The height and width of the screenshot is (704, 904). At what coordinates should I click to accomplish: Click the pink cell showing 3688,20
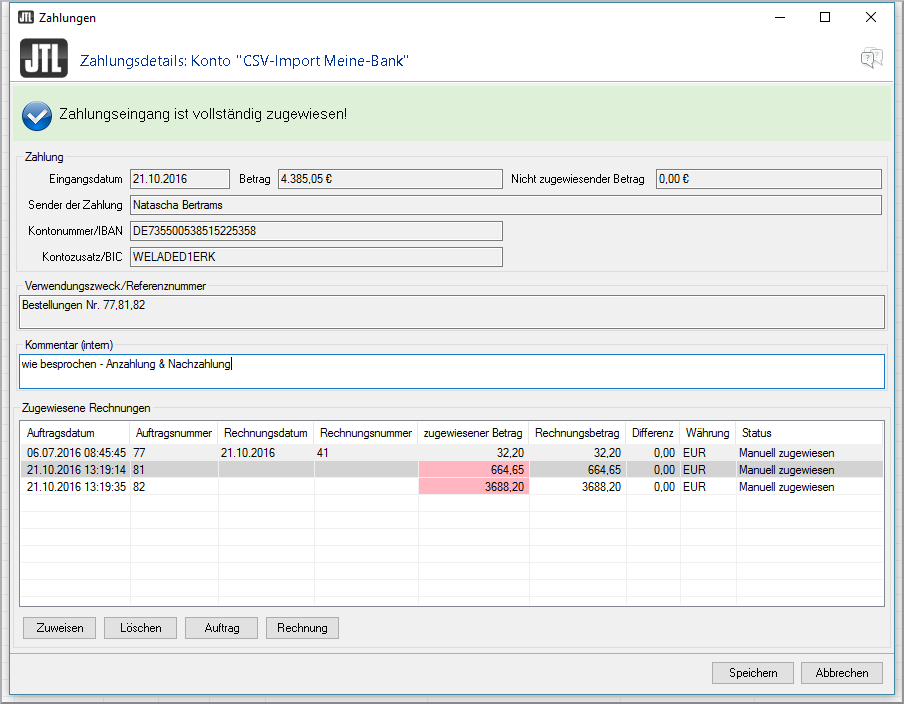click(x=474, y=487)
